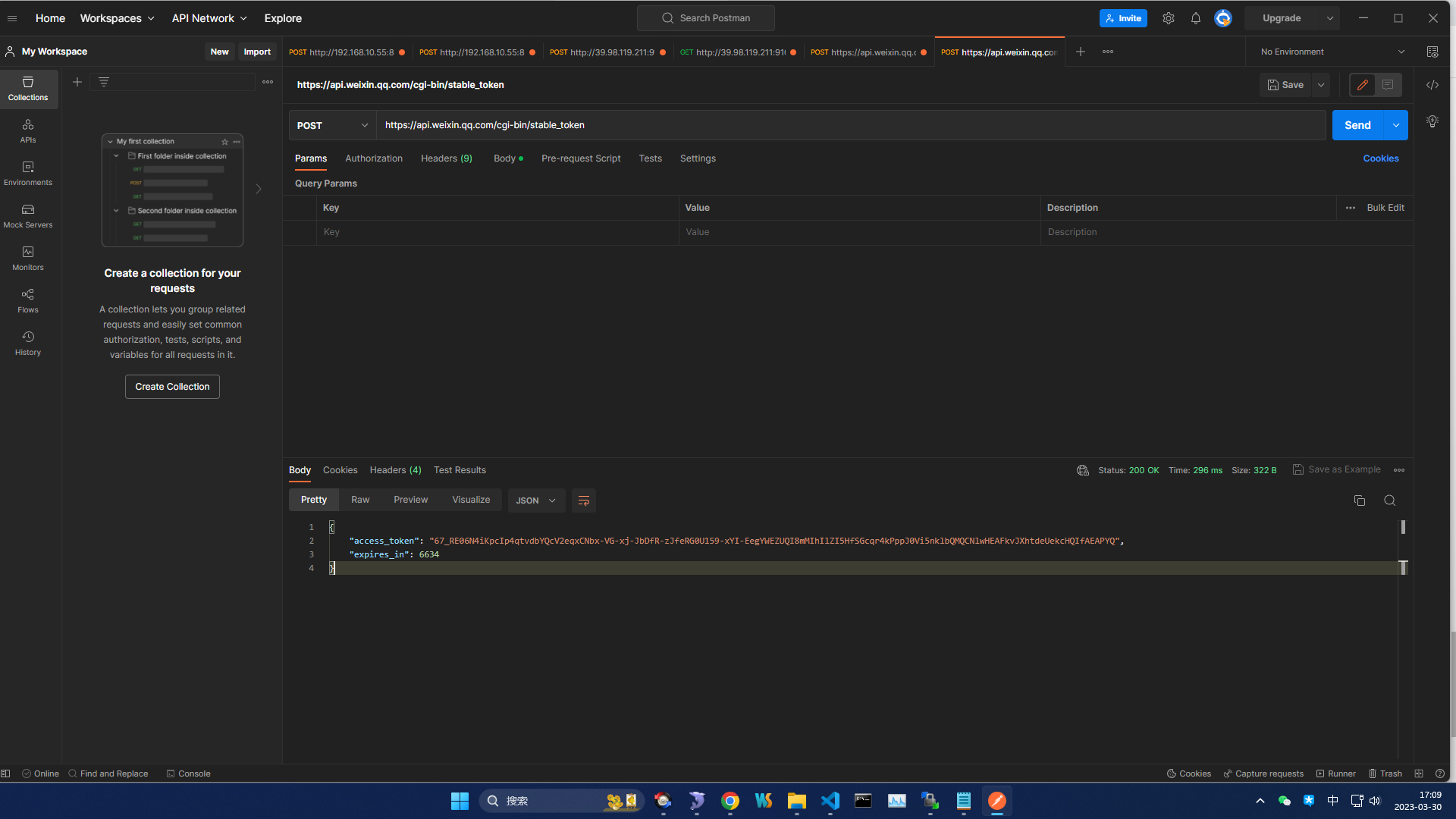
Task: Open the APIs sidebar panel
Action: [x=28, y=131]
